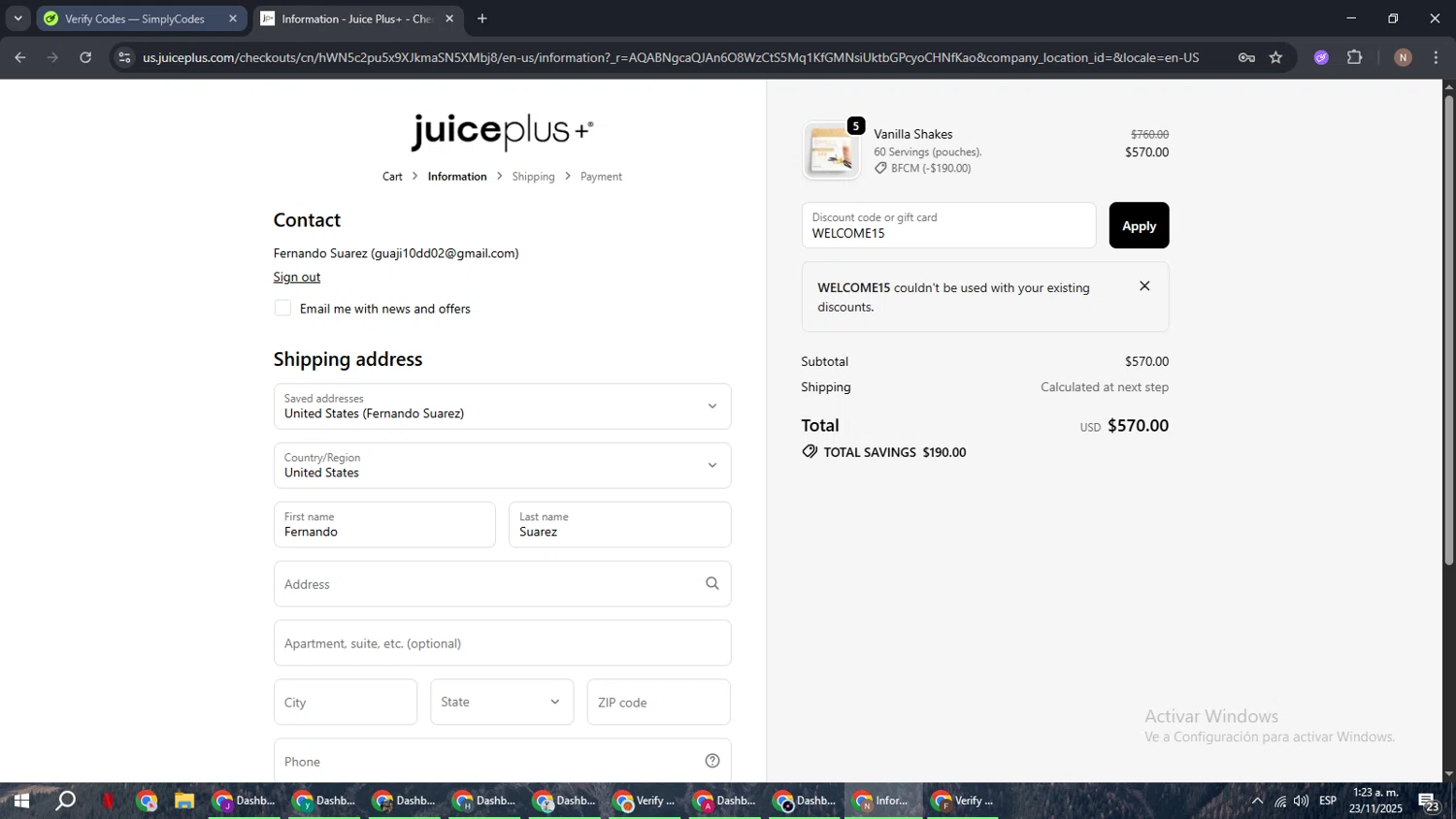Reload the current page
Screen dimensions: 1456x819
pyautogui.click(x=85, y=57)
